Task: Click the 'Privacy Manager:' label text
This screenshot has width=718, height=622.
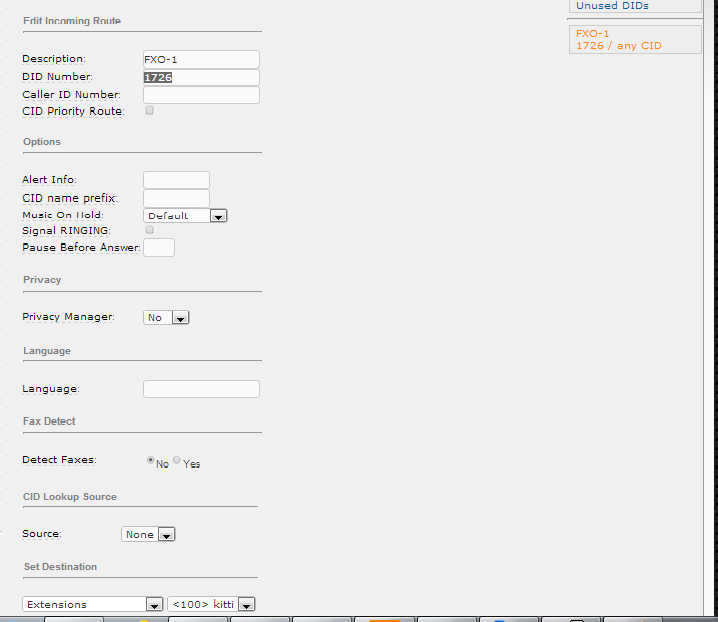Action: 68,317
